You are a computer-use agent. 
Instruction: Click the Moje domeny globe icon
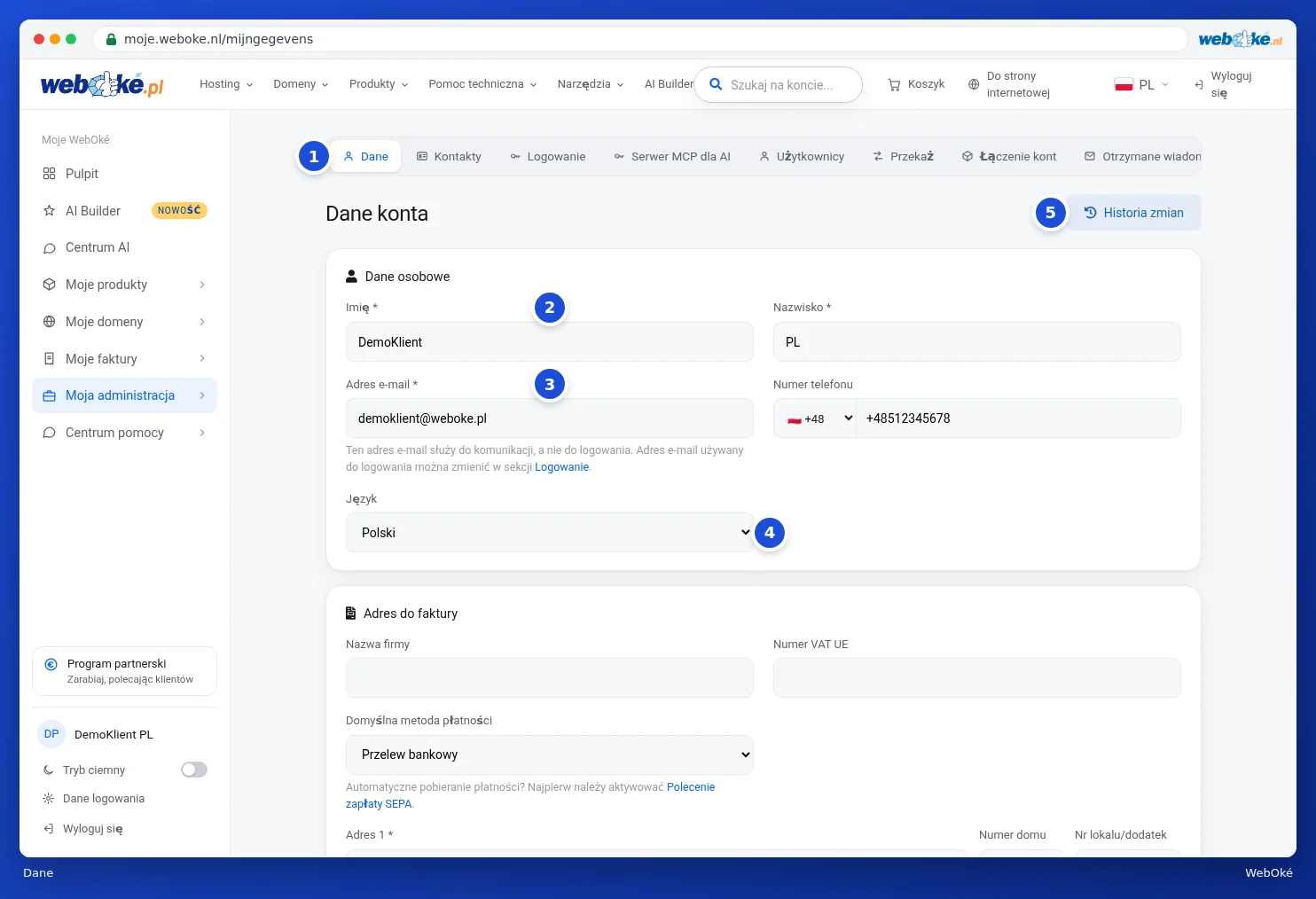pos(49,322)
